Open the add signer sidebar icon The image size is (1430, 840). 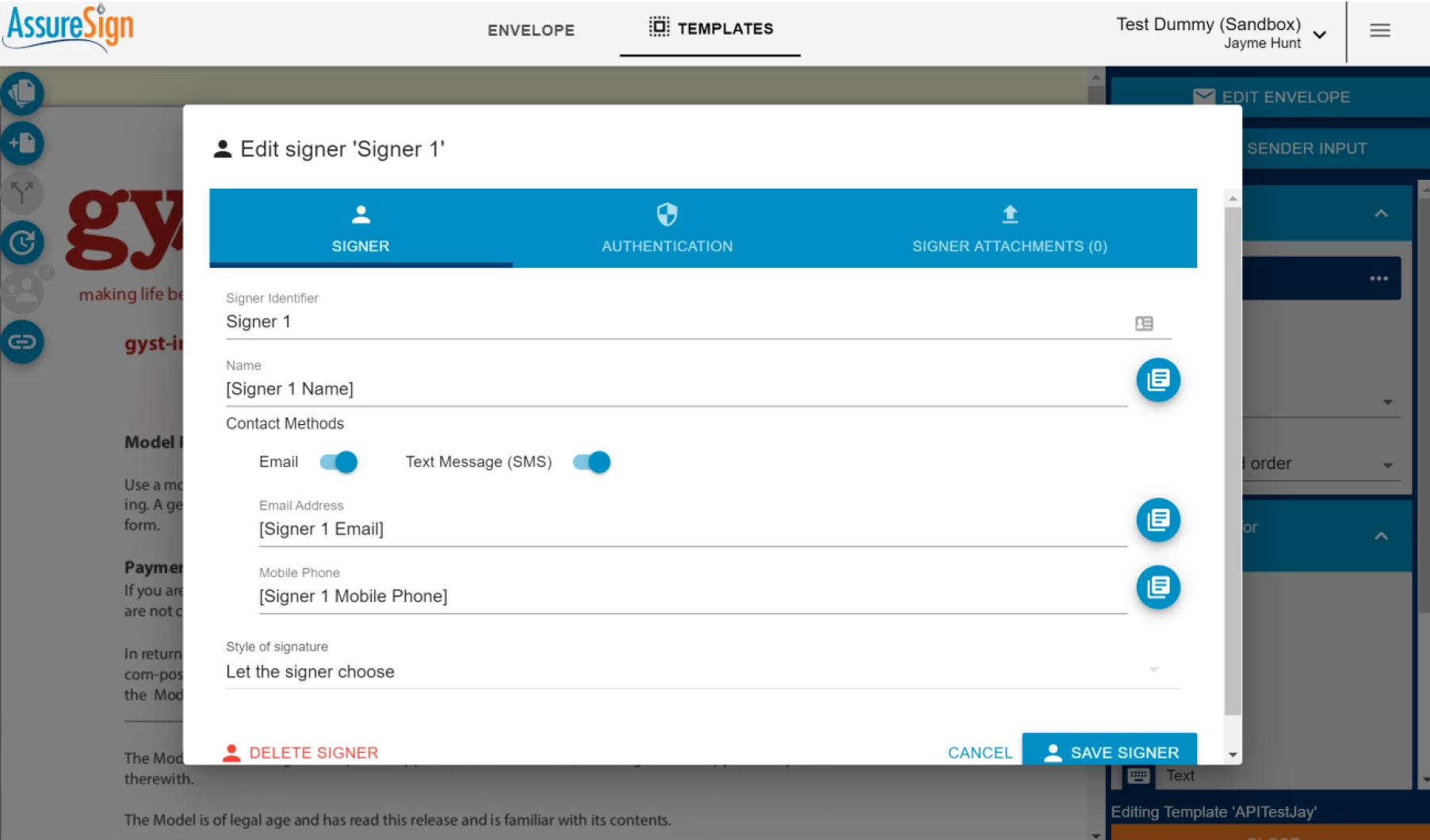22,292
